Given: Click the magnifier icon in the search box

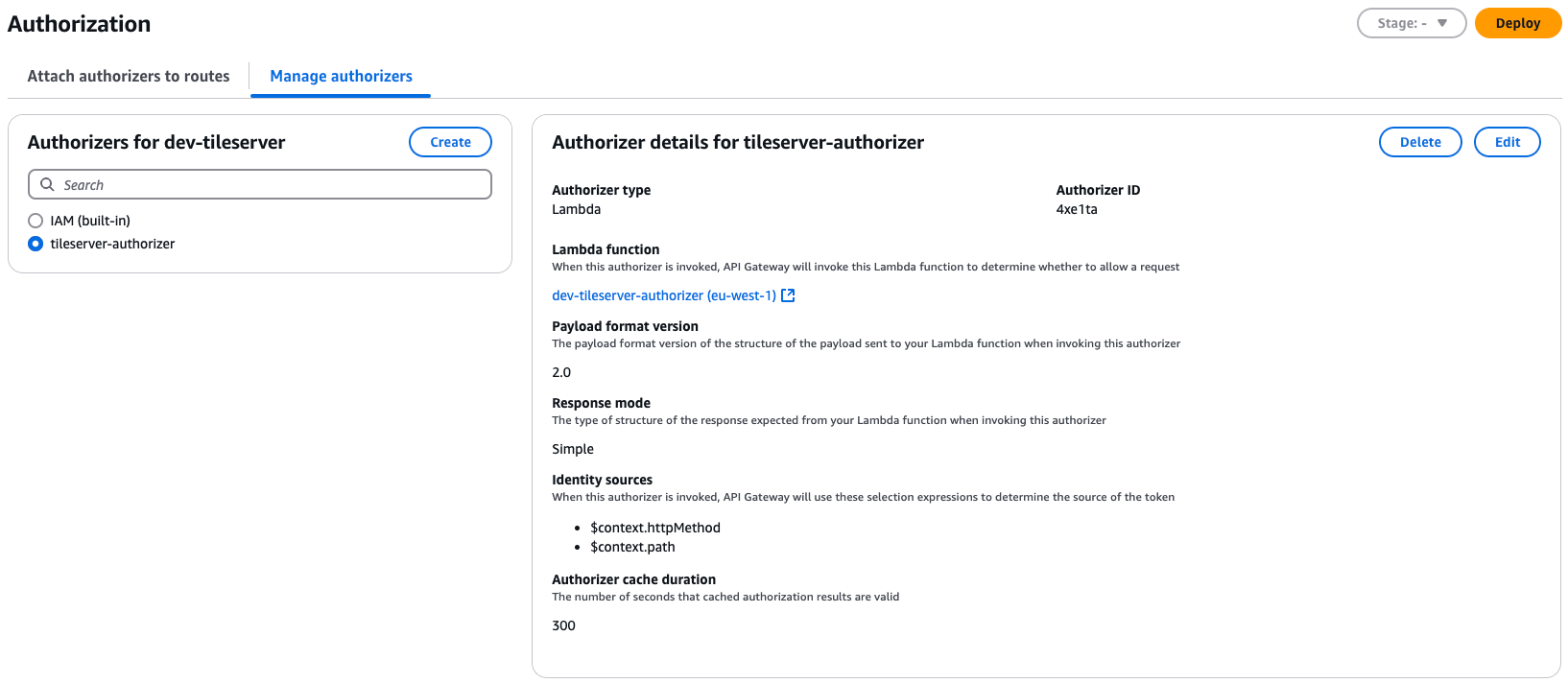Looking at the screenshot, I should click(x=47, y=184).
